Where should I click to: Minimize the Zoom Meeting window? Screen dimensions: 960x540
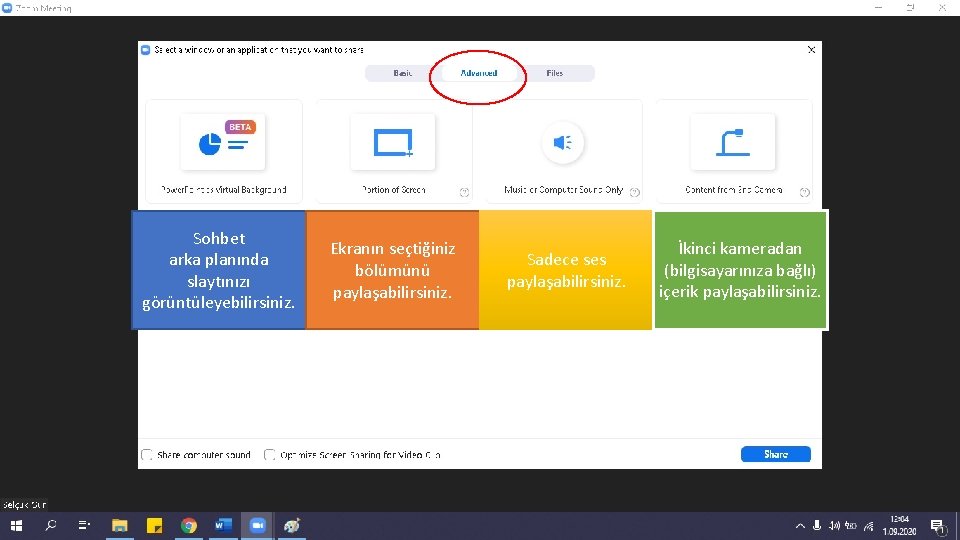(879, 7)
